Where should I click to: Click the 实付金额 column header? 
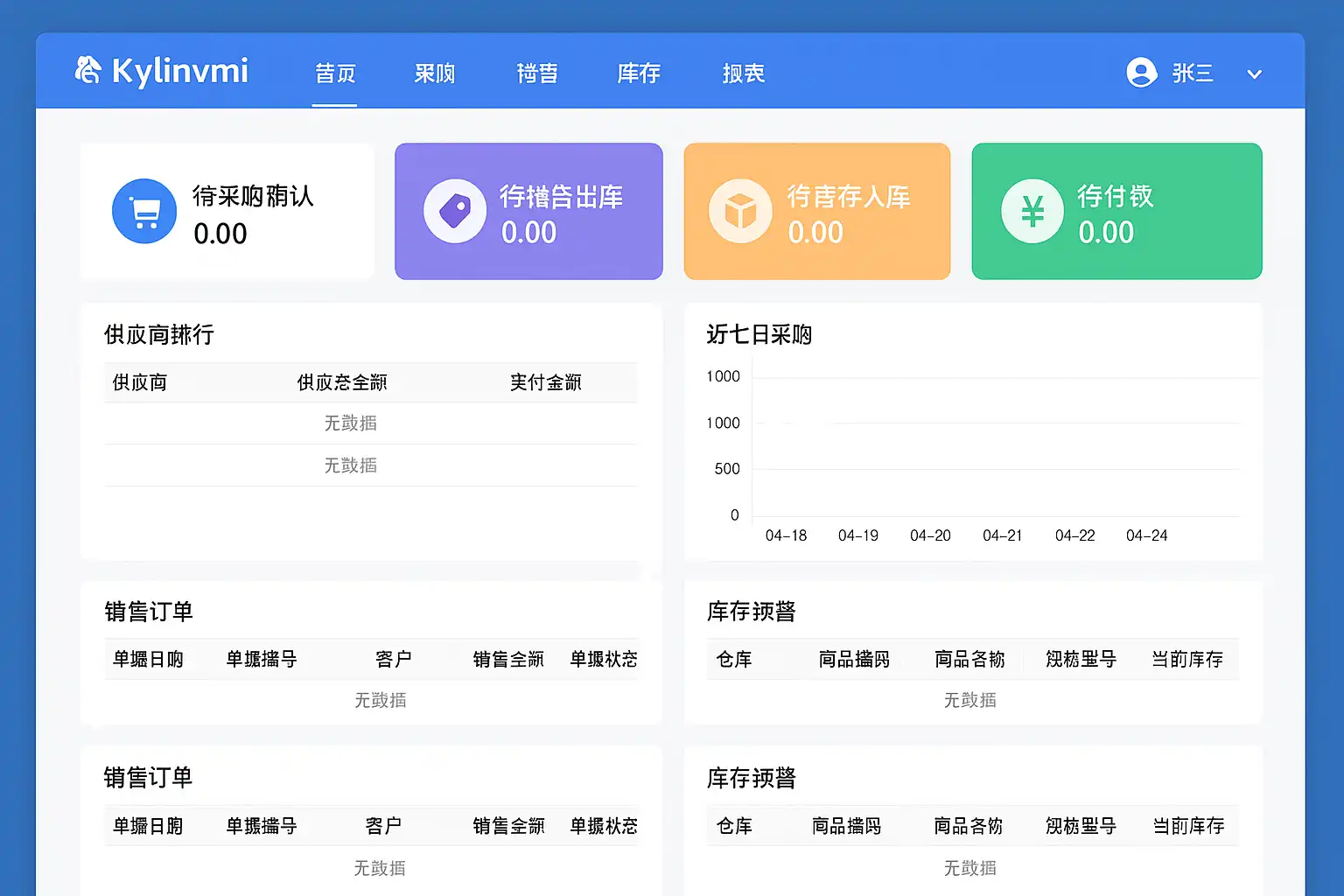(546, 382)
